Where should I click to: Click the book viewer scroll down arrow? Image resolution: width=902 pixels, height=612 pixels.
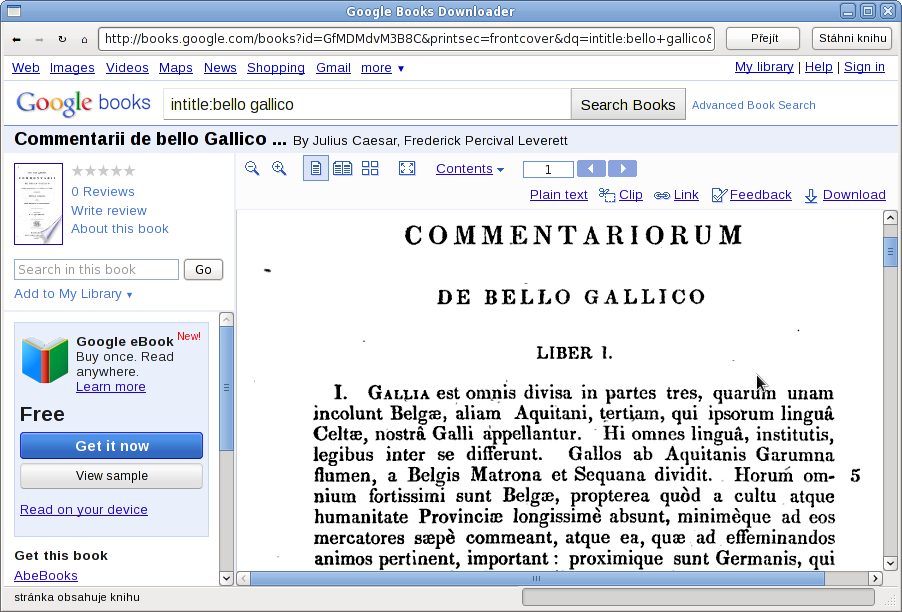pos(890,564)
